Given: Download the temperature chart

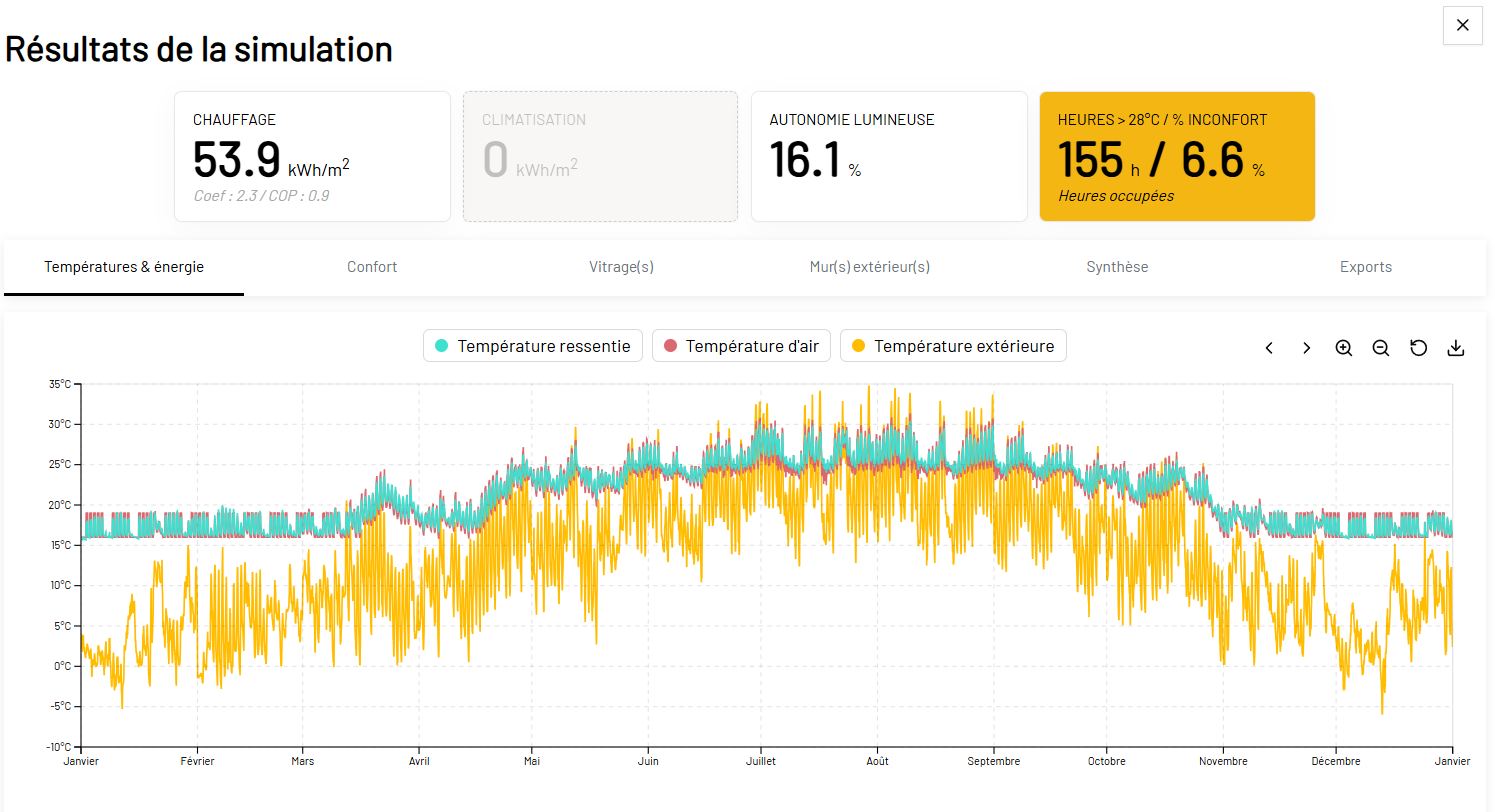Looking at the screenshot, I should (1456, 348).
